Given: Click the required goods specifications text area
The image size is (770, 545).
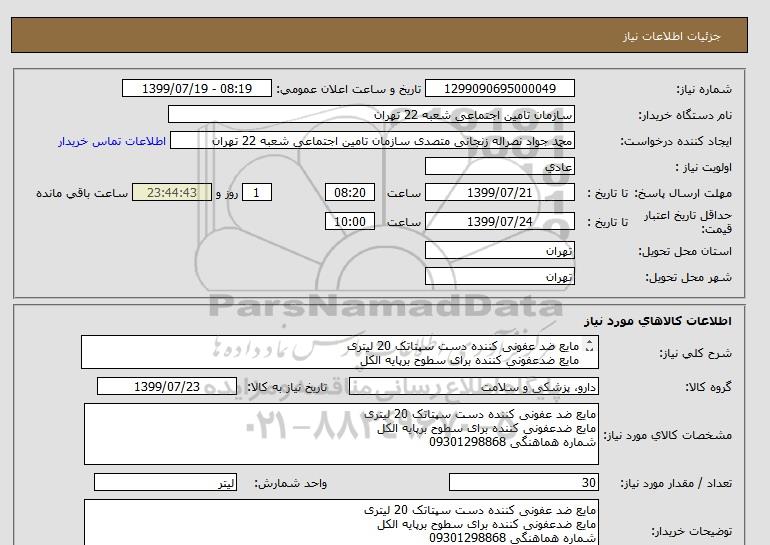Looking at the screenshot, I should click(341, 434).
